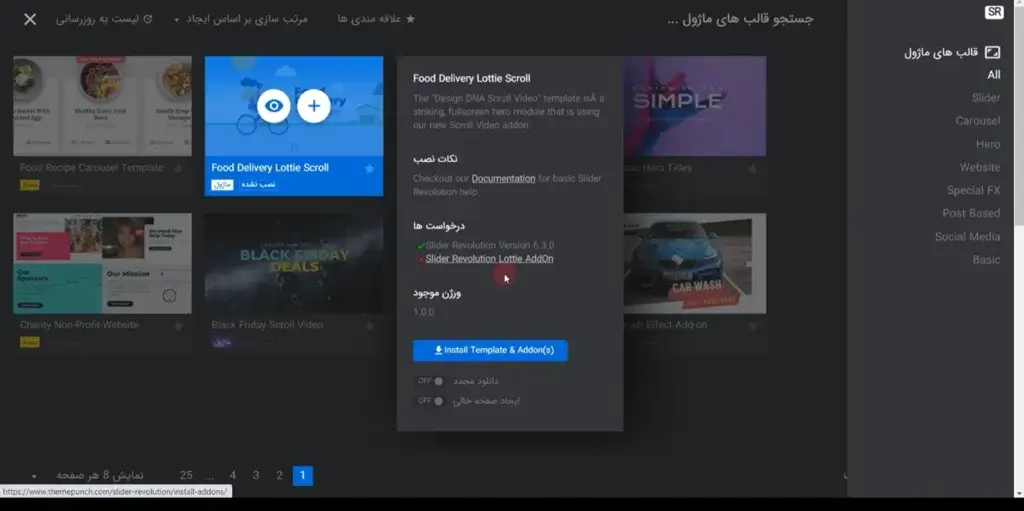The width and height of the screenshot is (1024, 511).
Task: Open Slider Revolution Lottie AddOn link
Action: click(489, 259)
